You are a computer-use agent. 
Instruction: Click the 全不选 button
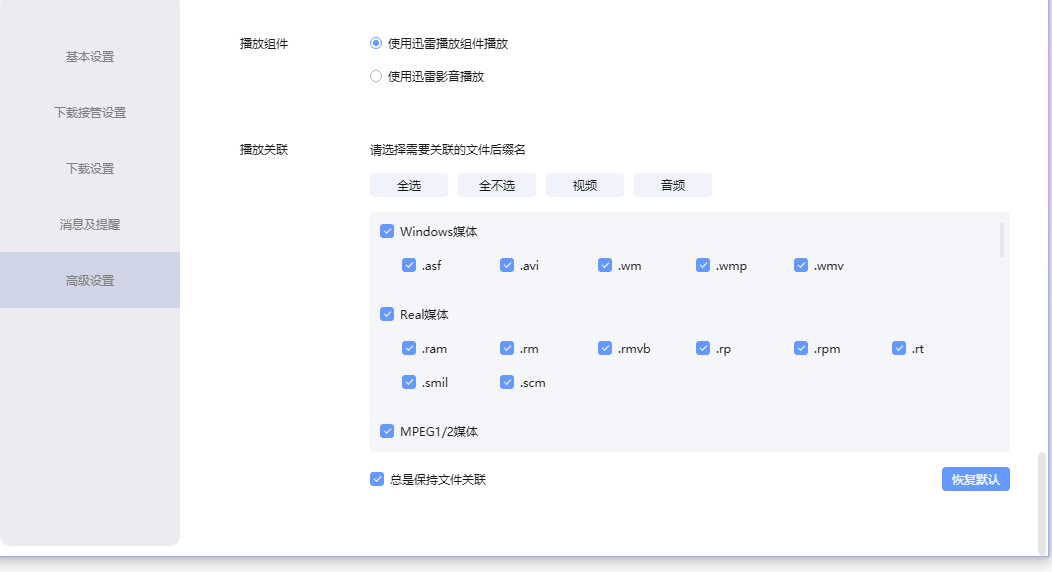point(496,185)
